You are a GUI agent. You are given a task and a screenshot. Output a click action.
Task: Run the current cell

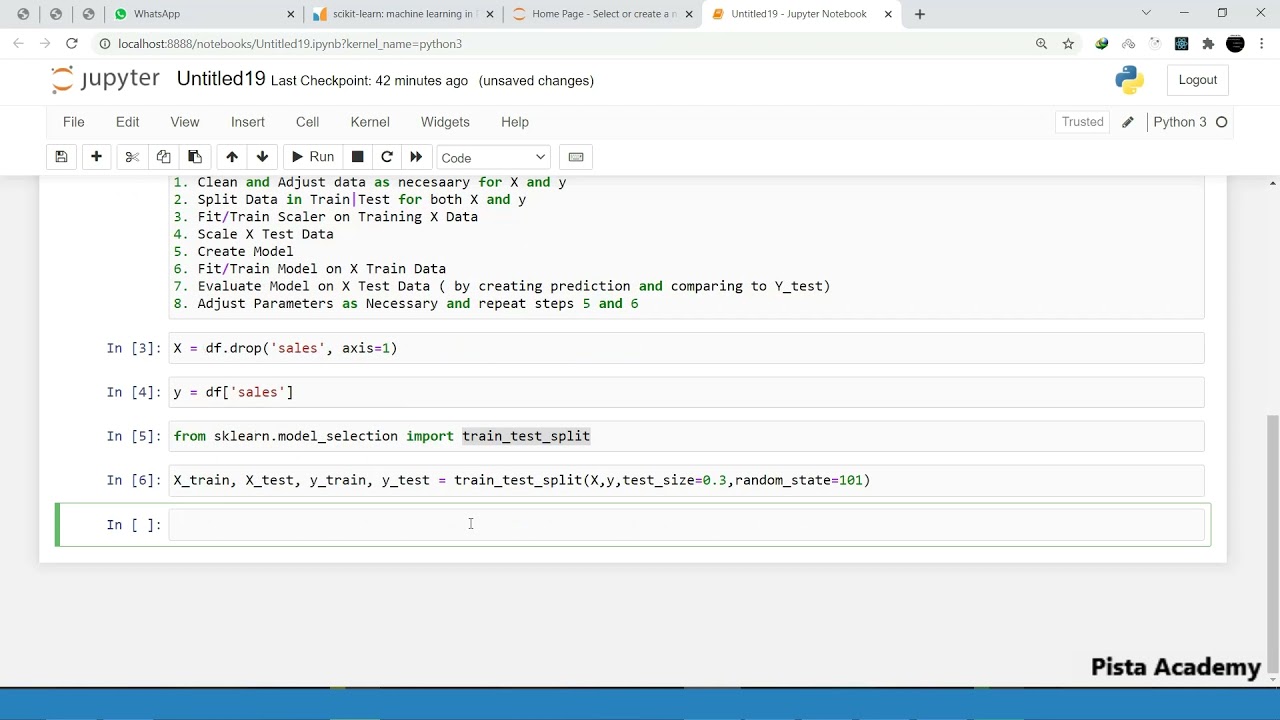pos(312,157)
